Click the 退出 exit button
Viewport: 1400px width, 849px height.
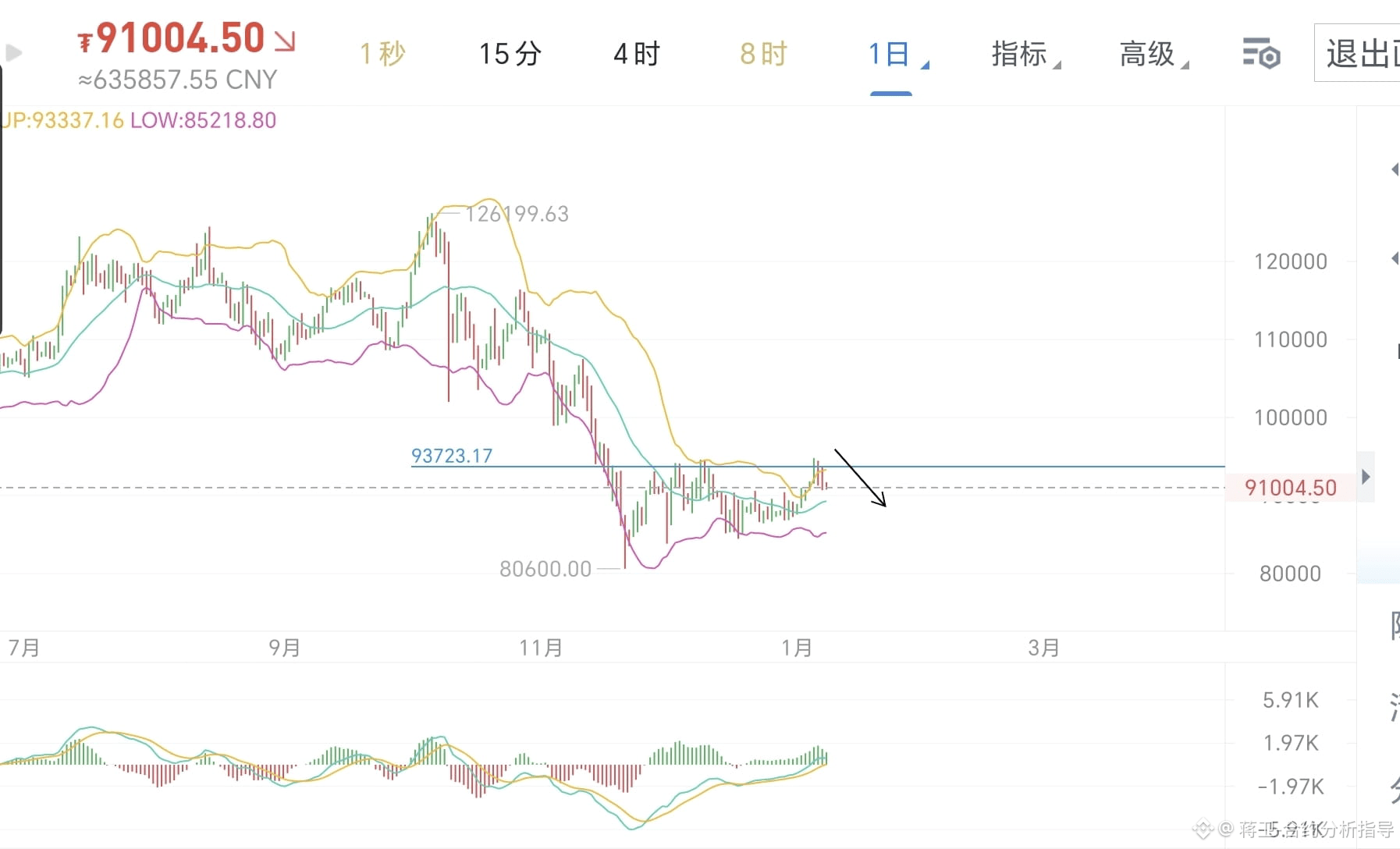(x=1359, y=53)
